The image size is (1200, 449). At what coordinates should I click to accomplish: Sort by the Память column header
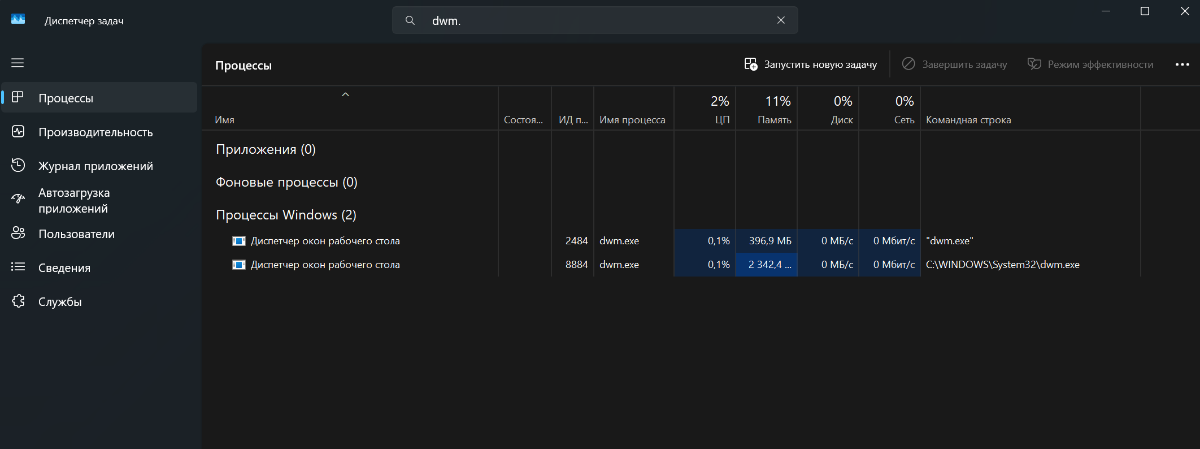click(x=767, y=108)
